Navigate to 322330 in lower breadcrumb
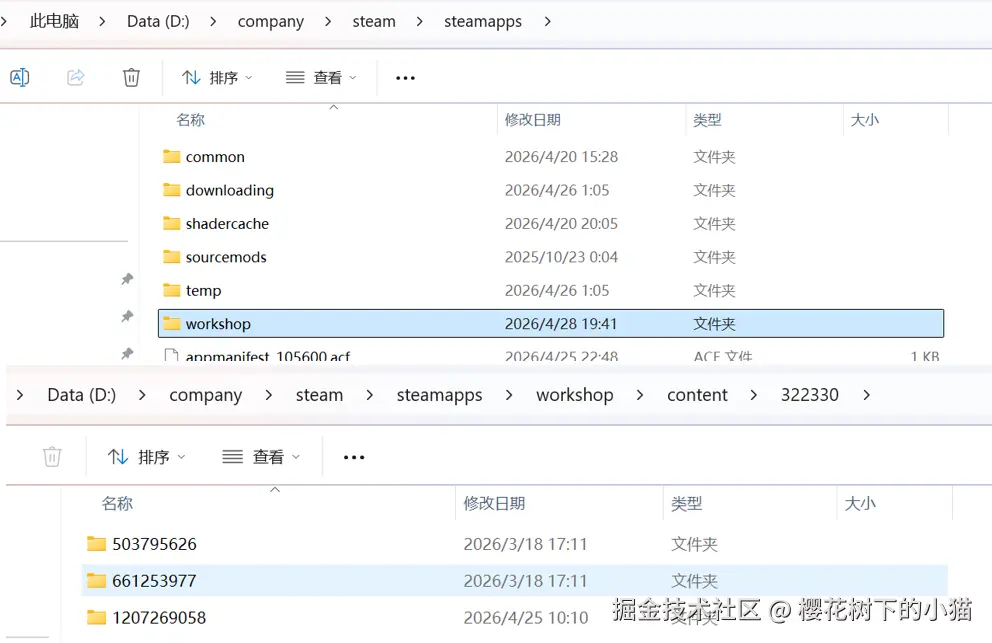 point(810,395)
